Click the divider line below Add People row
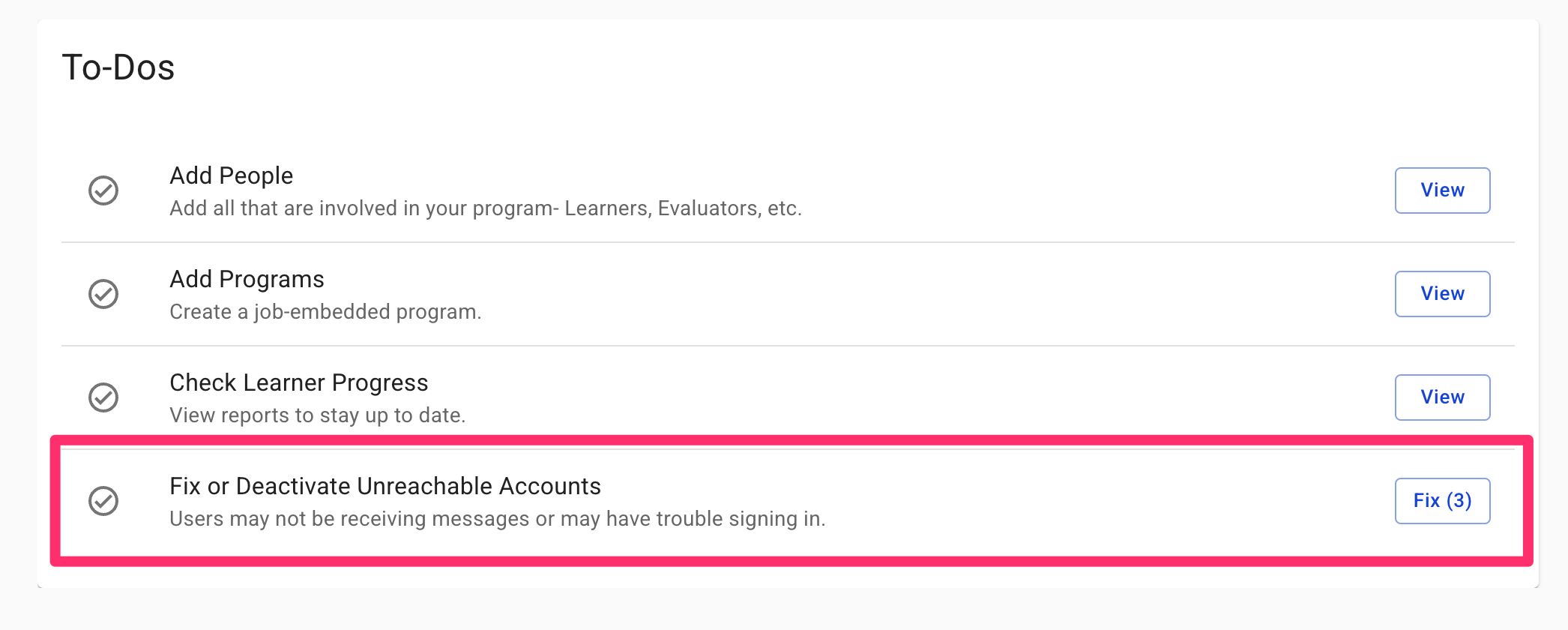1568x630 pixels. click(788, 242)
